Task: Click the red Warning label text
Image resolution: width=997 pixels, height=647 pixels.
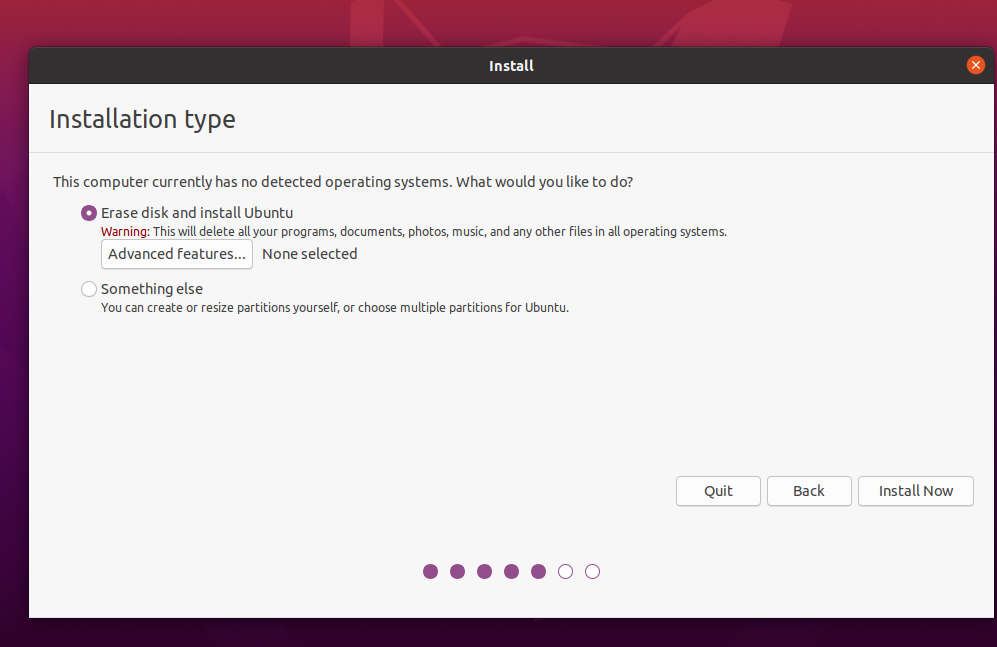Action: [x=125, y=232]
